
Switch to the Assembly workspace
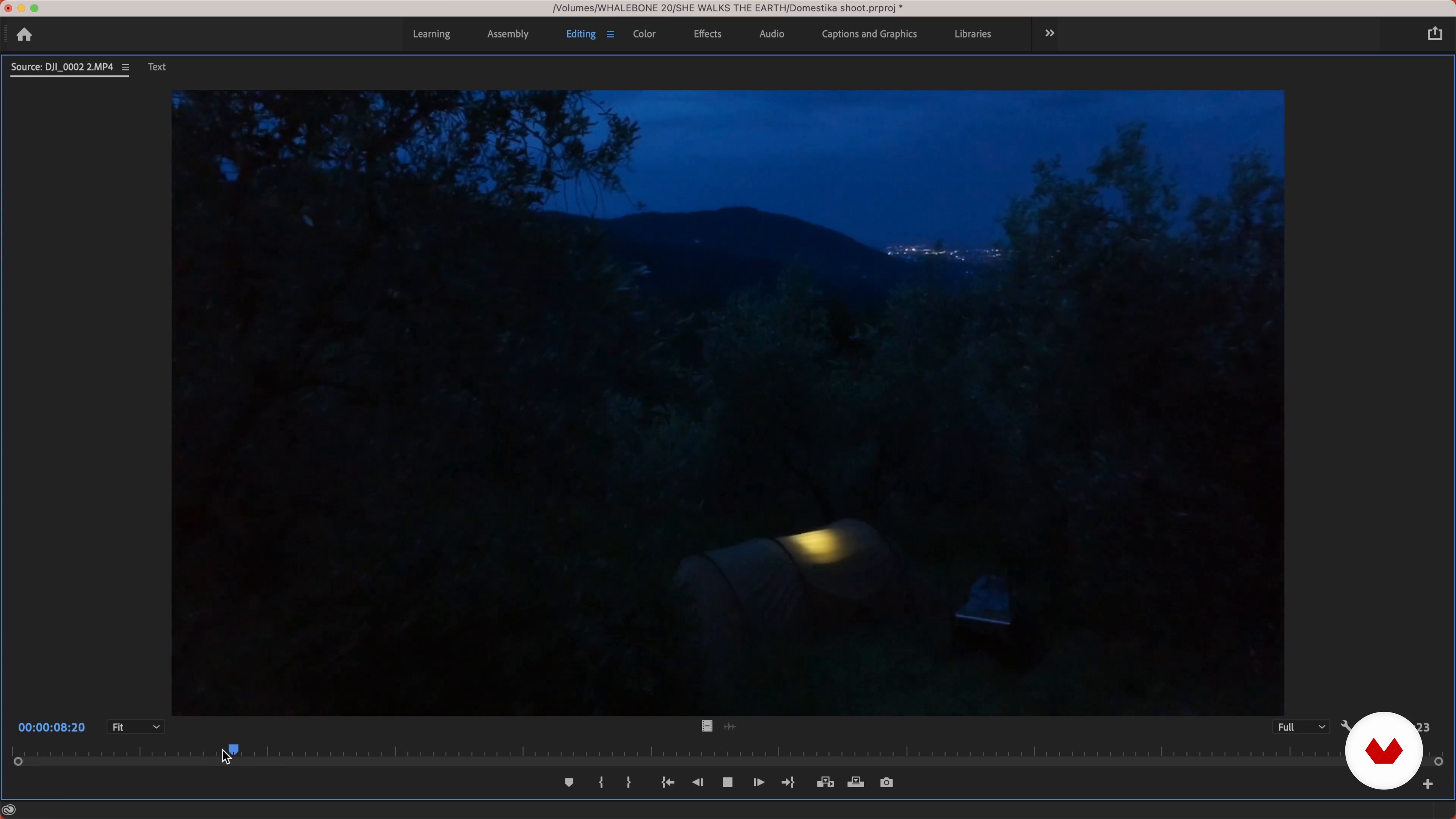508,35
